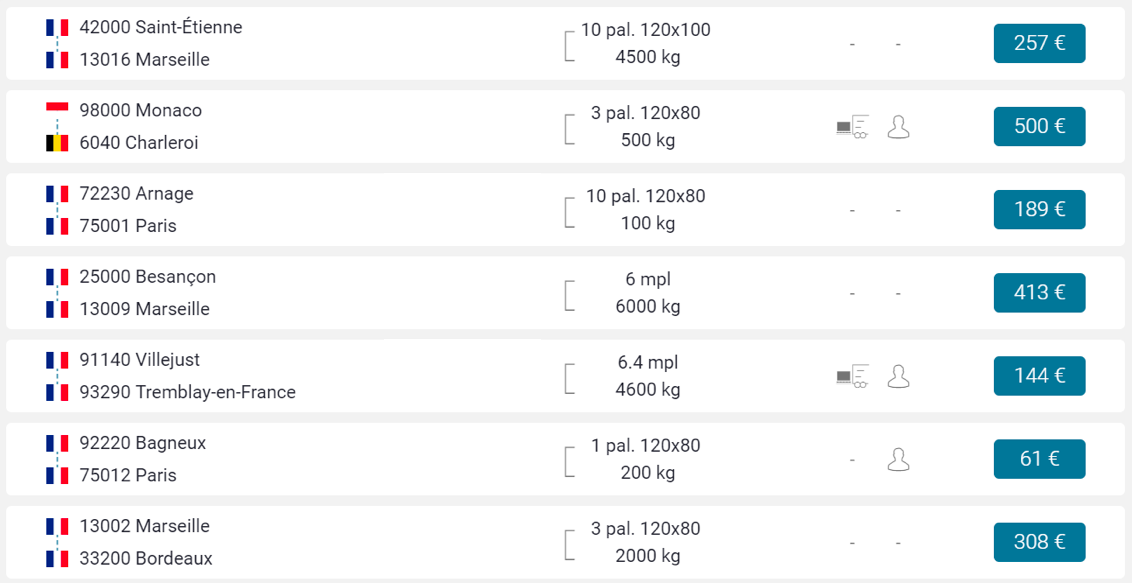
Task: Click the French flag beside Saint-Étienne
Action: (x=57, y=27)
